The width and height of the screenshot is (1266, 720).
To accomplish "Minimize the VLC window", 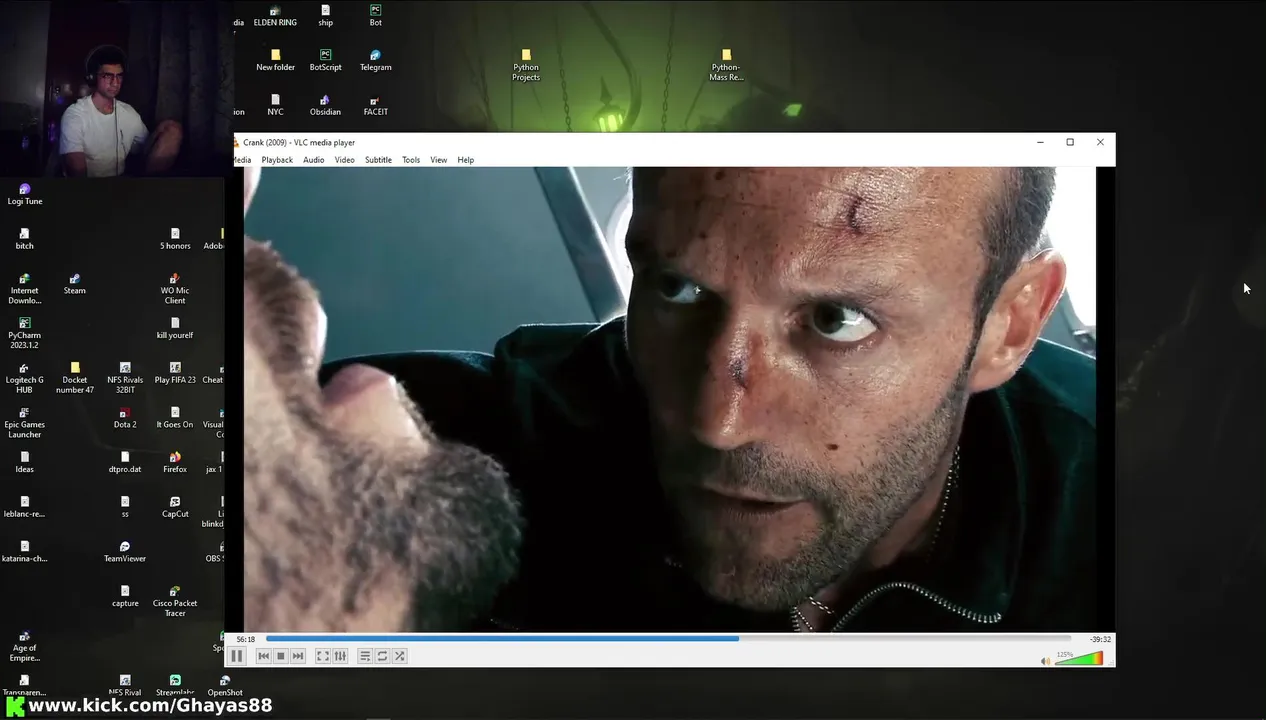I will click(1040, 142).
